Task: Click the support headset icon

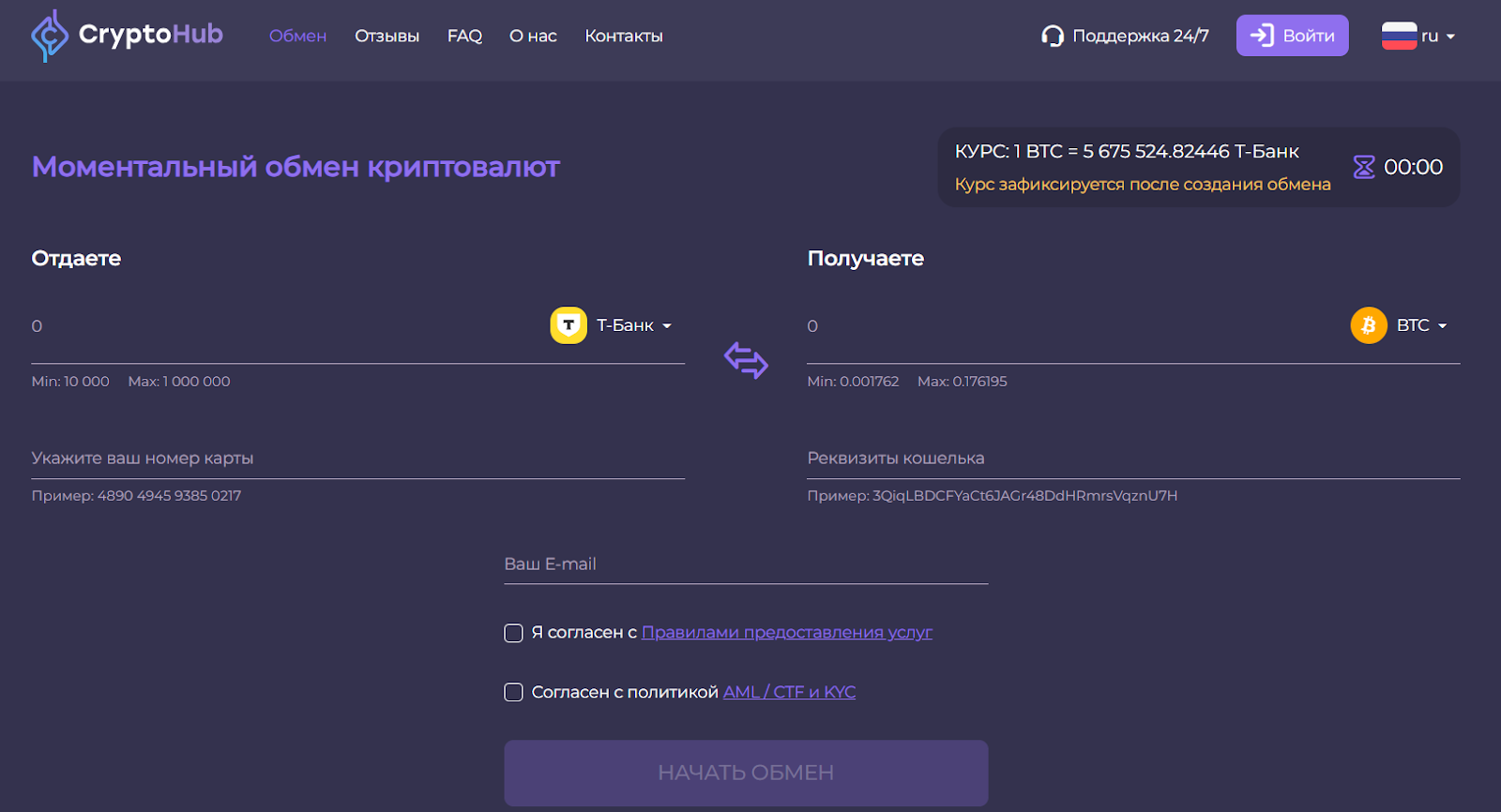Action: (1053, 36)
